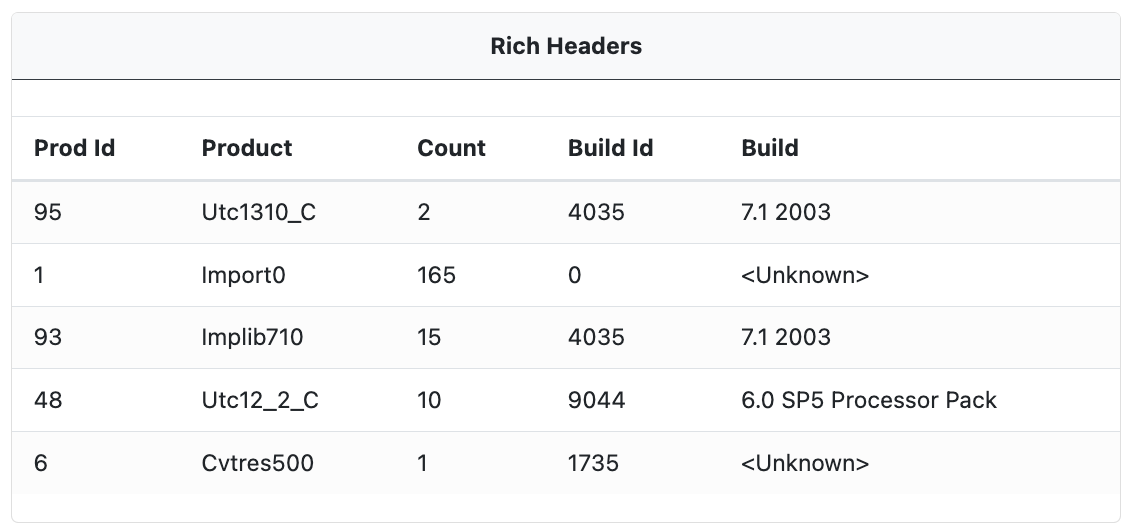Select the Import0 product cell

click(x=244, y=275)
